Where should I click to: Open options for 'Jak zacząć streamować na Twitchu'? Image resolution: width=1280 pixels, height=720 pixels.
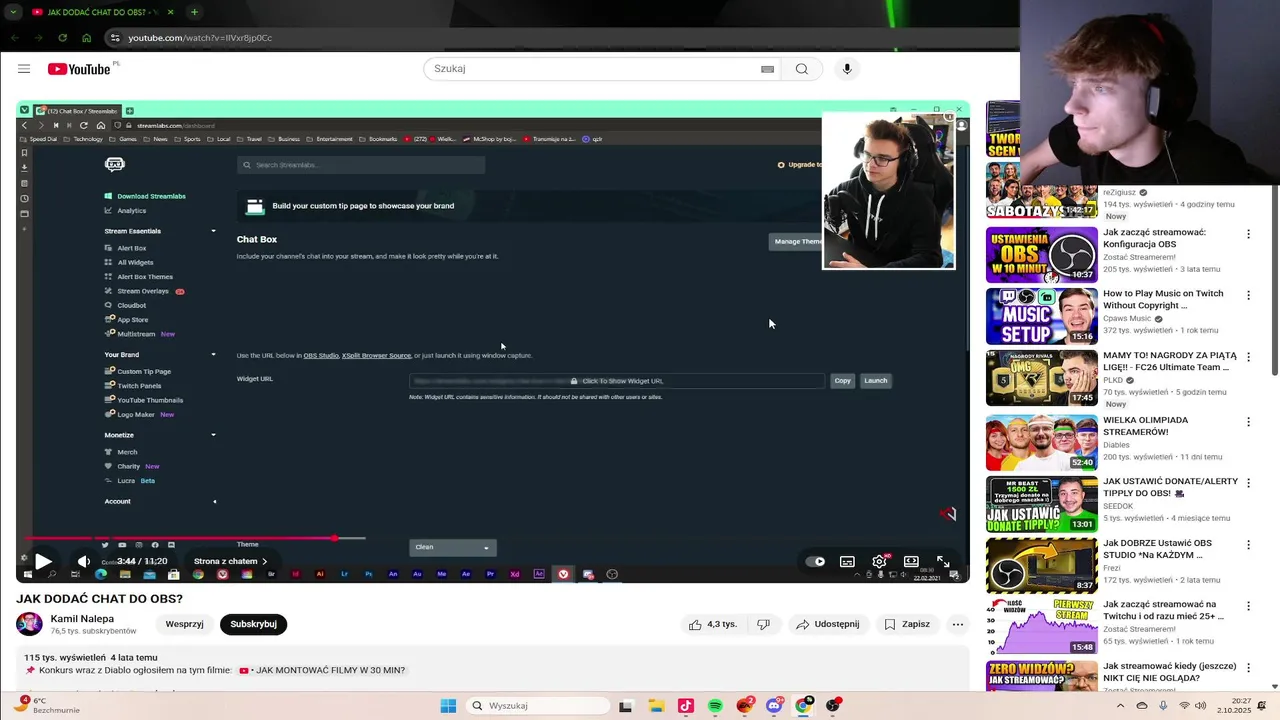(x=1248, y=608)
